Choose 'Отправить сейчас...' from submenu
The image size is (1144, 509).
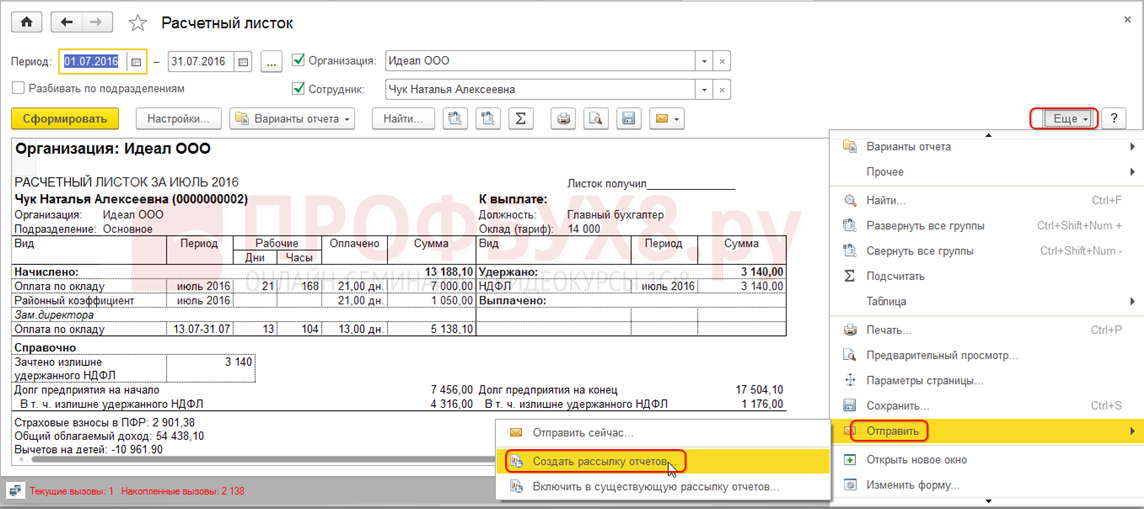tap(583, 433)
